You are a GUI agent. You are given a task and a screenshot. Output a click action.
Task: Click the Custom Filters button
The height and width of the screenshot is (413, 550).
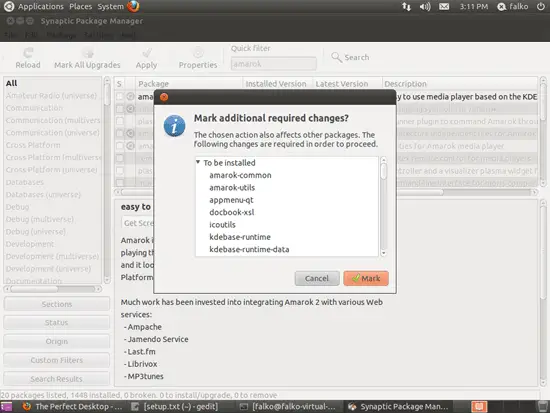click(56, 360)
